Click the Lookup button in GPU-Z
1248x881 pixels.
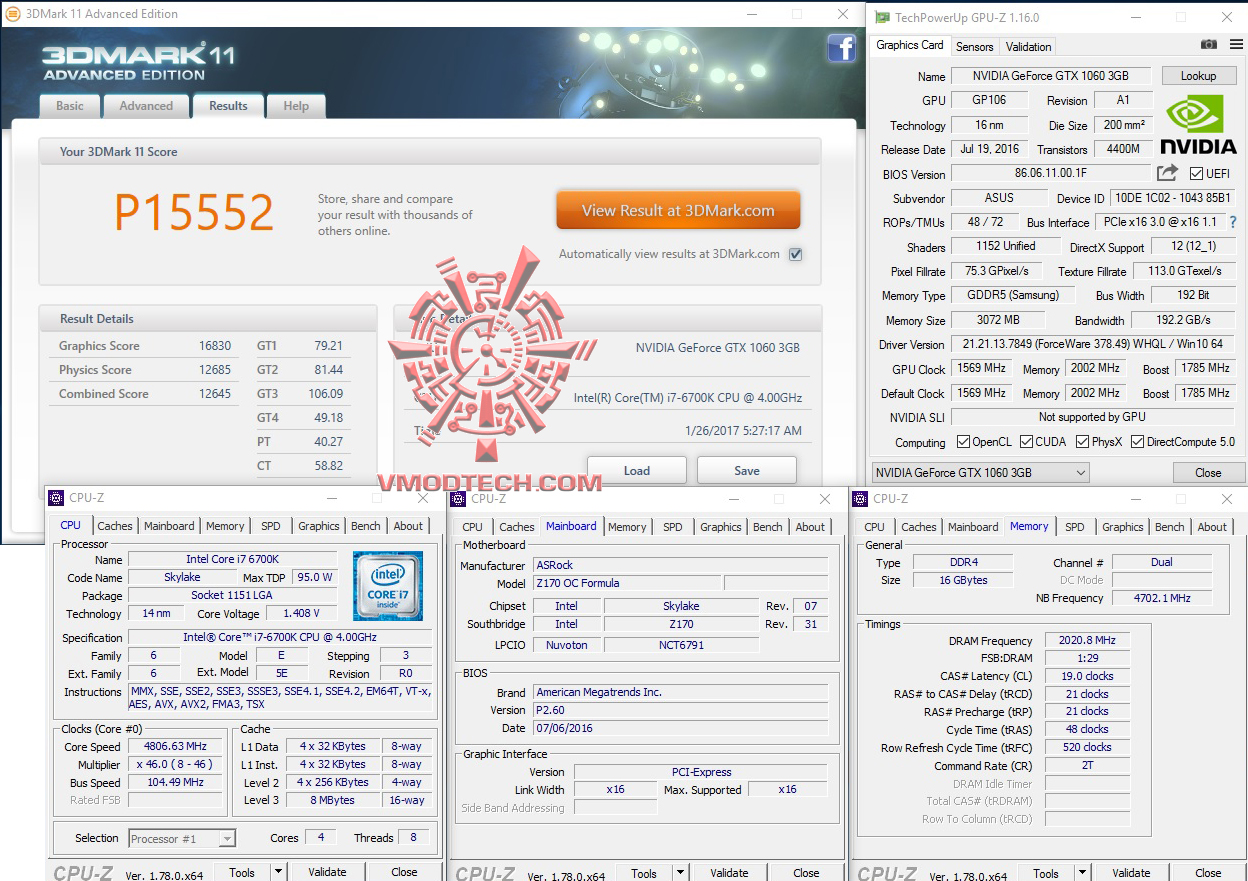tap(1198, 75)
